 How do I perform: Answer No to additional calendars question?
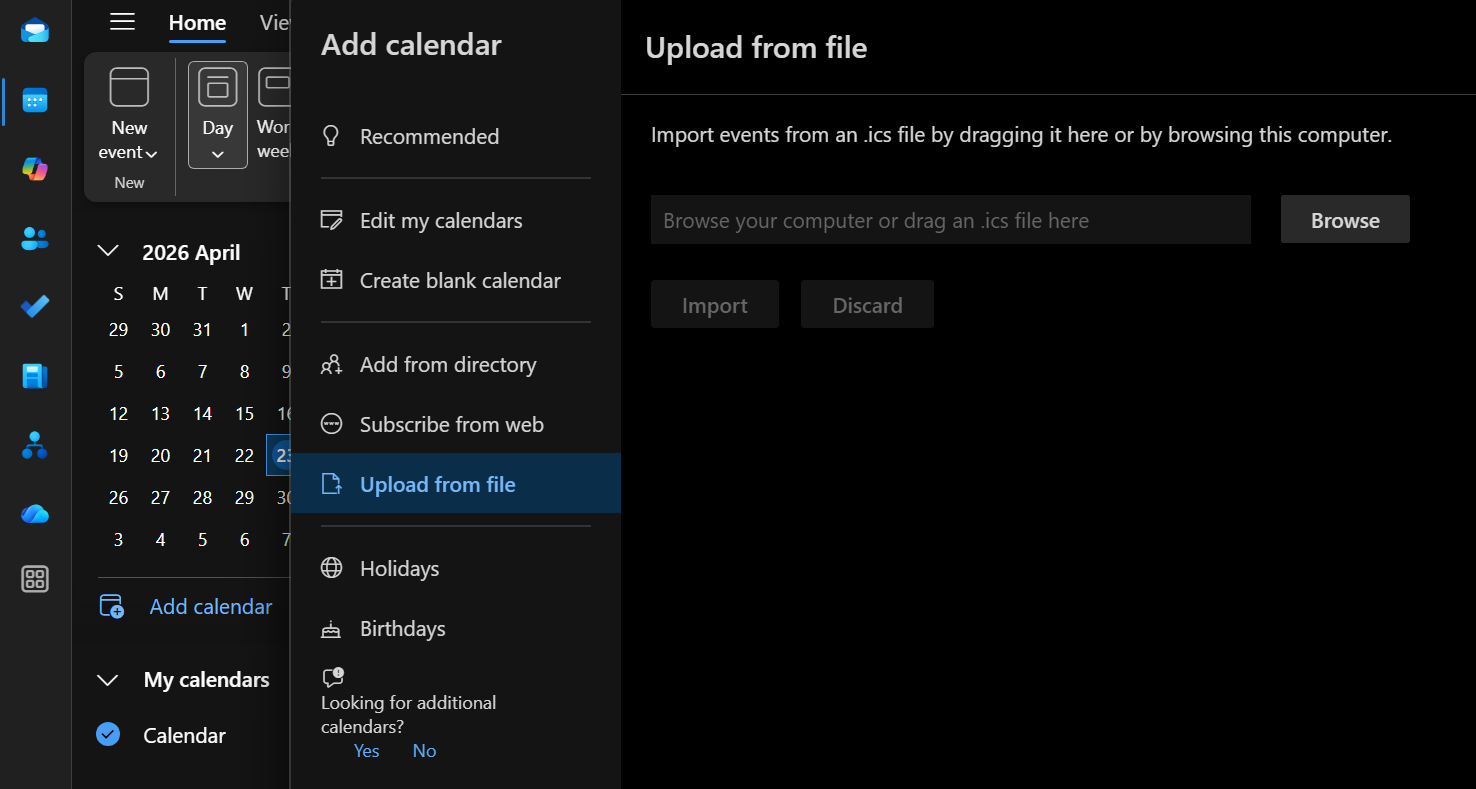point(424,751)
